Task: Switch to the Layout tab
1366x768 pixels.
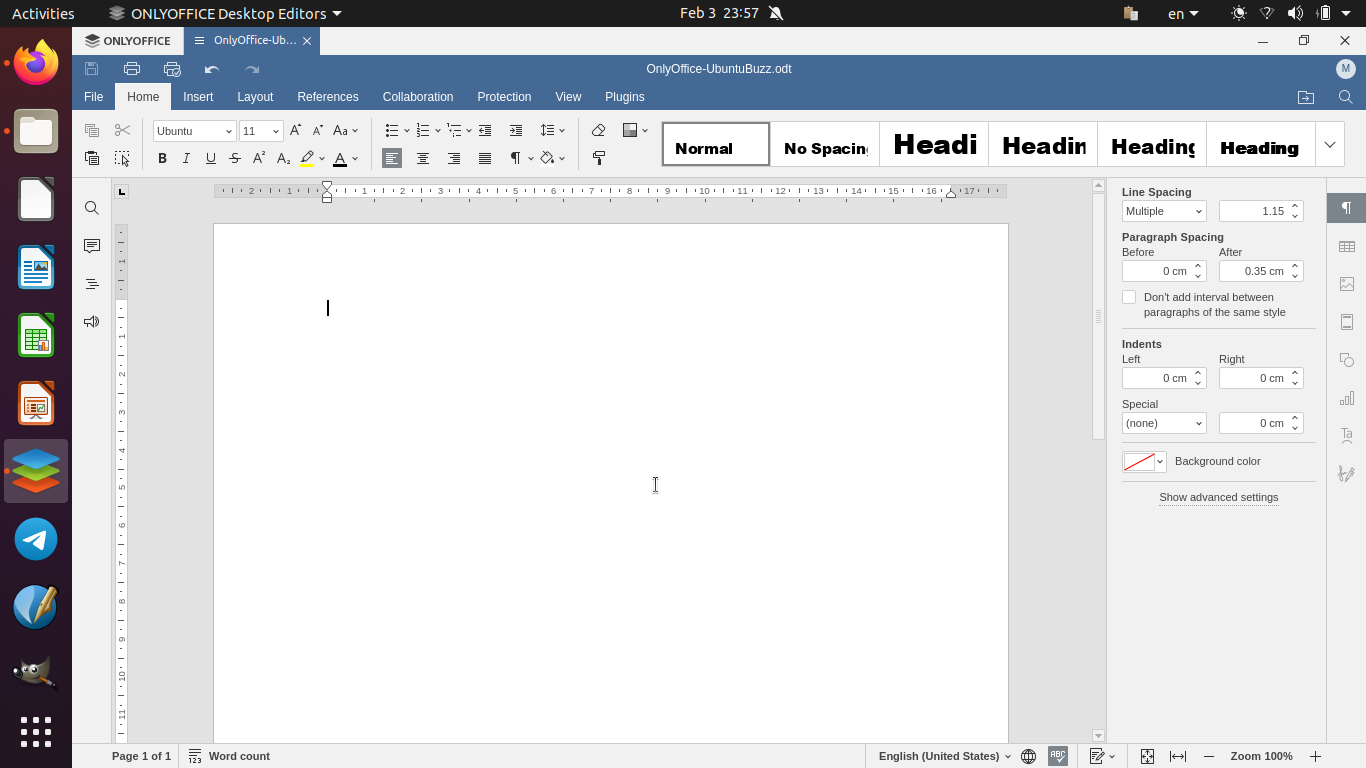Action: (x=255, y=97)
